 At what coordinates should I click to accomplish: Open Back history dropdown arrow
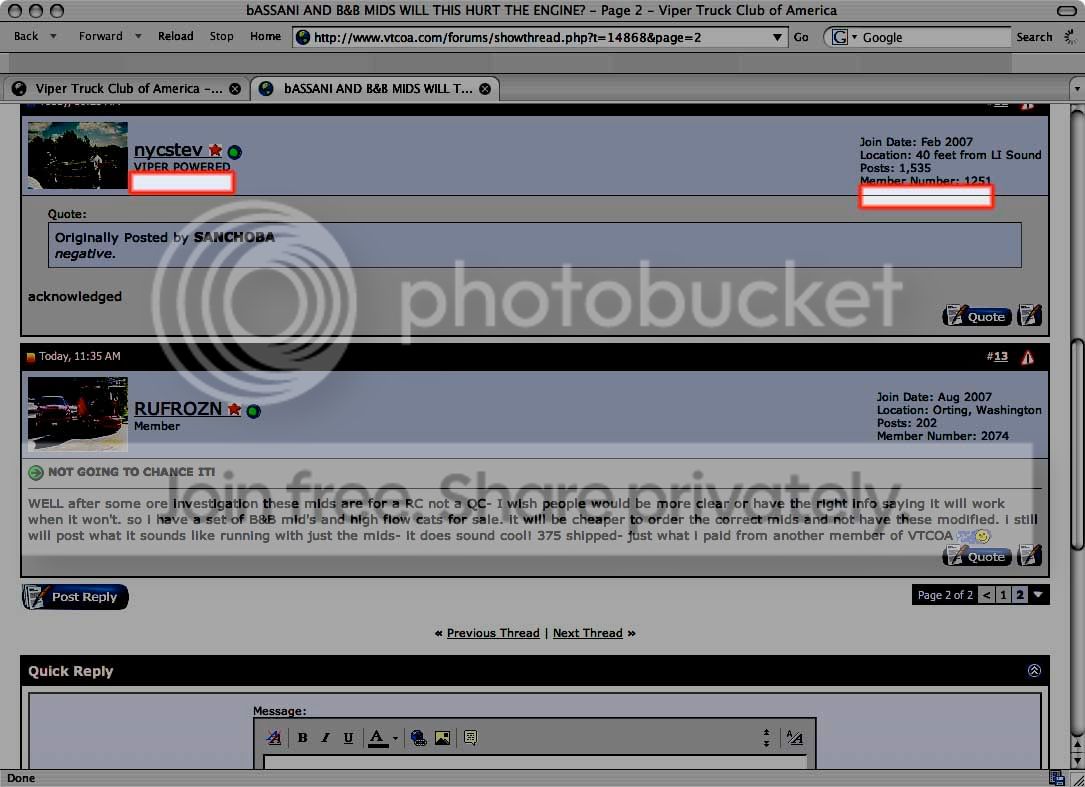tap(53, 36)
